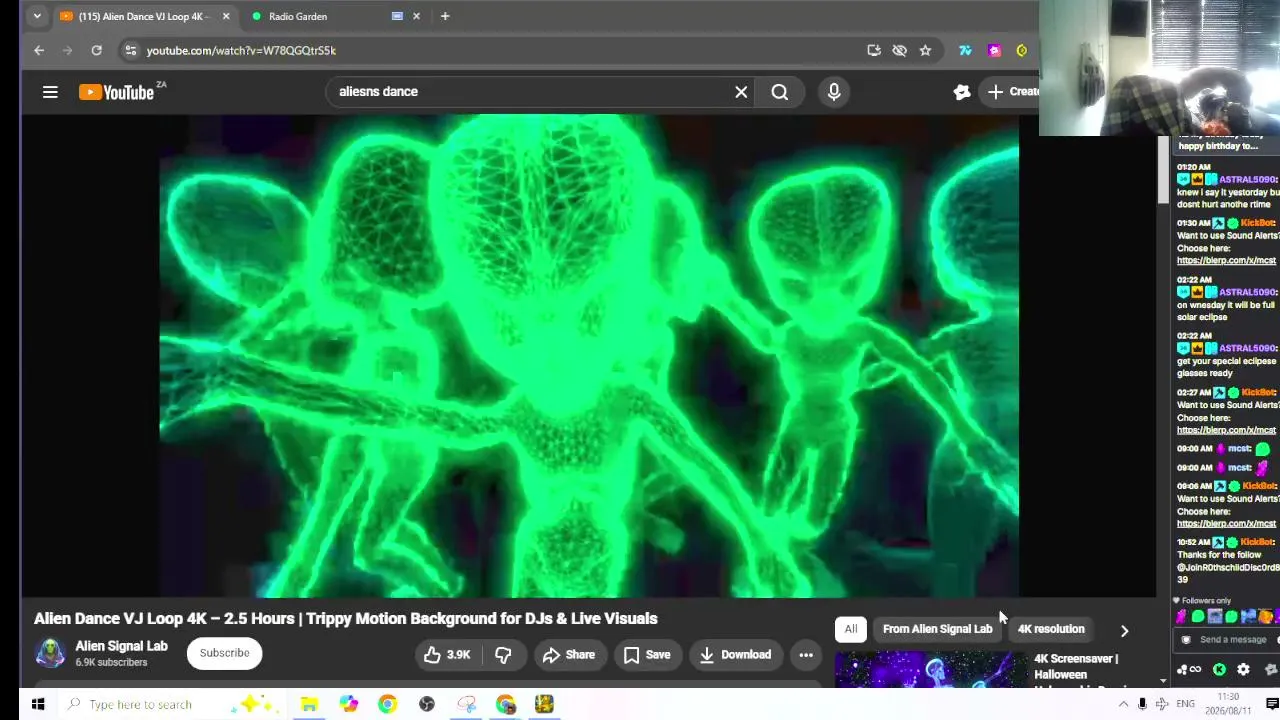Image resolution: width=1280 pixels, height=720 pixels.
Task: Show more filter chips with right chevron
Action: 1124,631
